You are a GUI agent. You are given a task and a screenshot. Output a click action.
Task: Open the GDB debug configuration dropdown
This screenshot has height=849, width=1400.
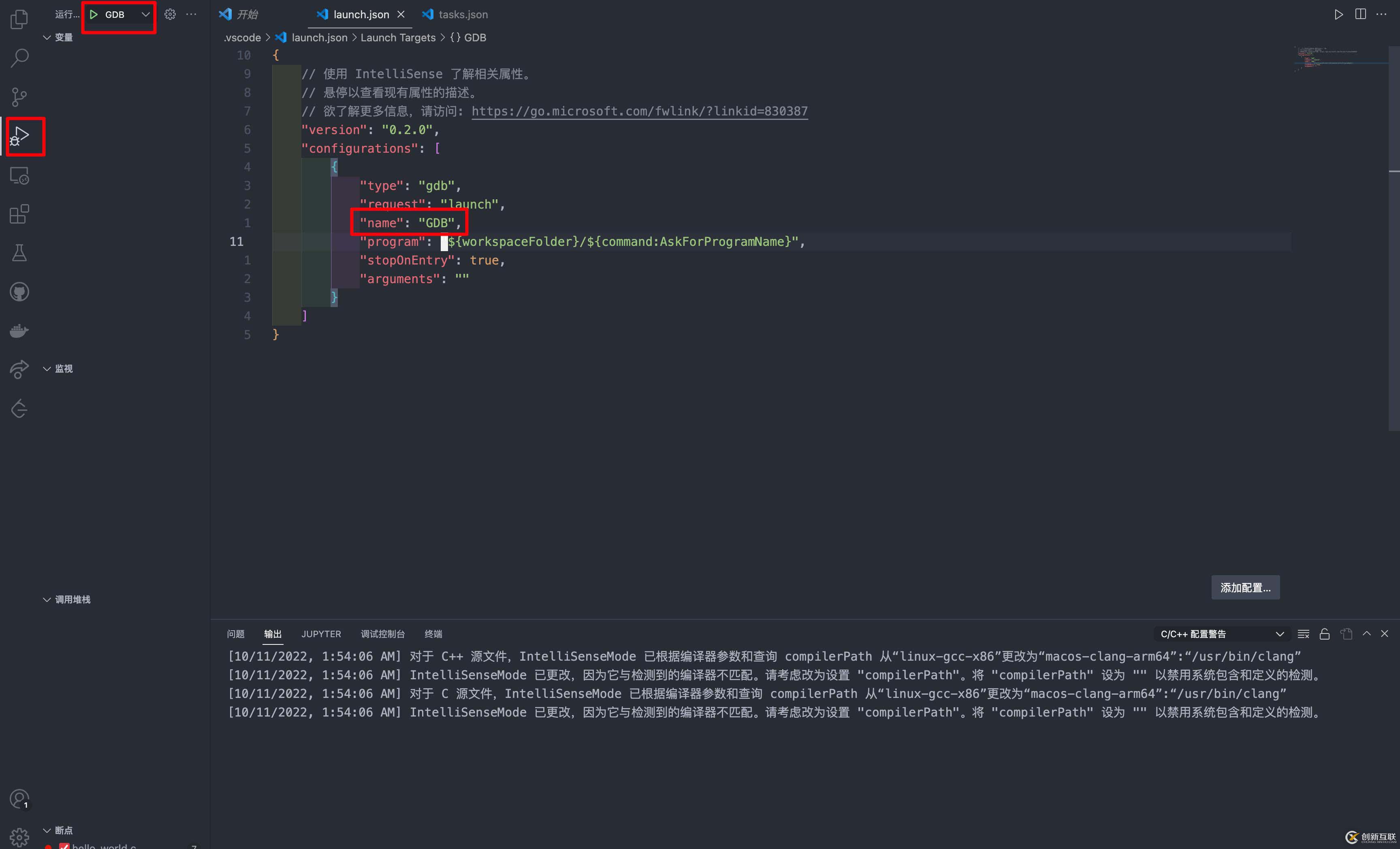click(145, 14)
